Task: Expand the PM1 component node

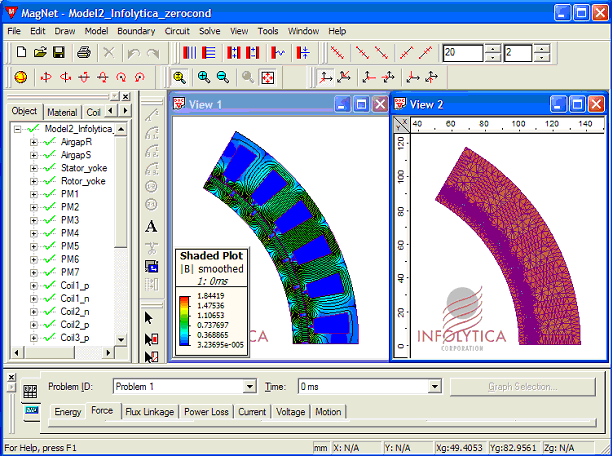Action: (x=33, y=194)
